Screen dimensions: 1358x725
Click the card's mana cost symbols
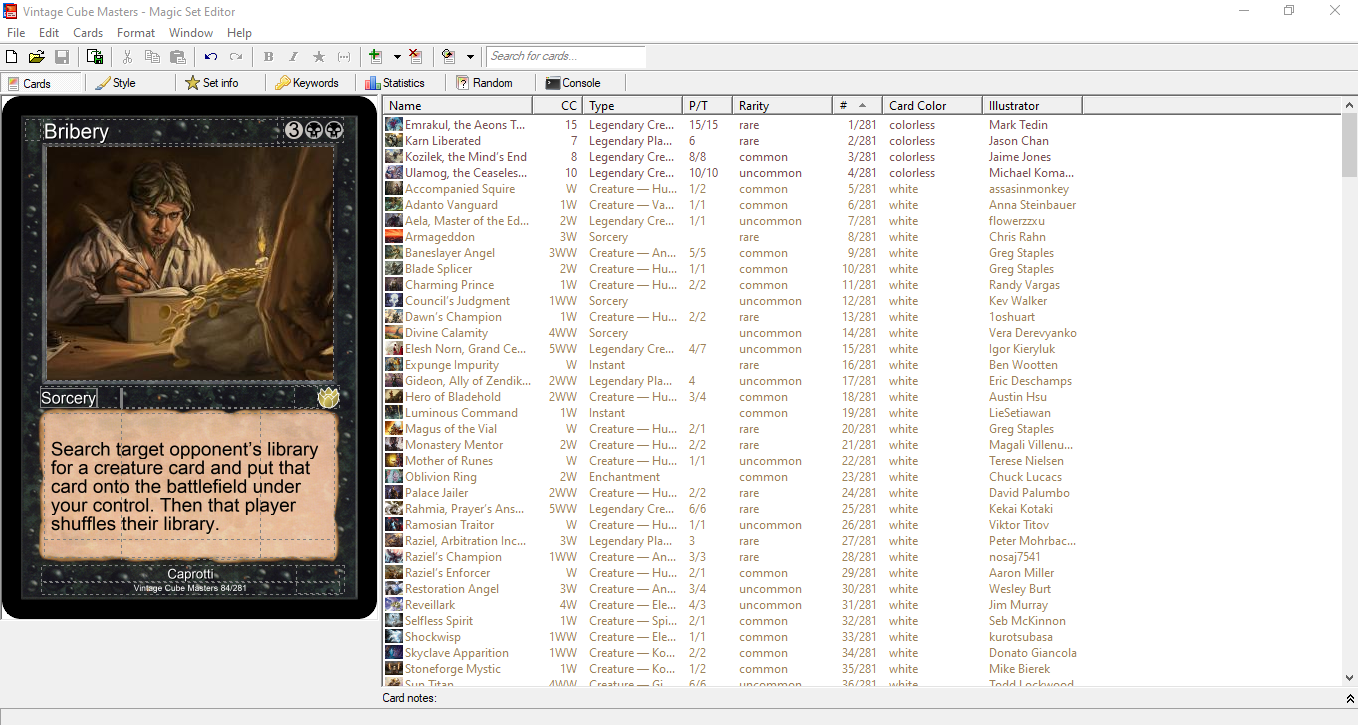click(314, 130)
